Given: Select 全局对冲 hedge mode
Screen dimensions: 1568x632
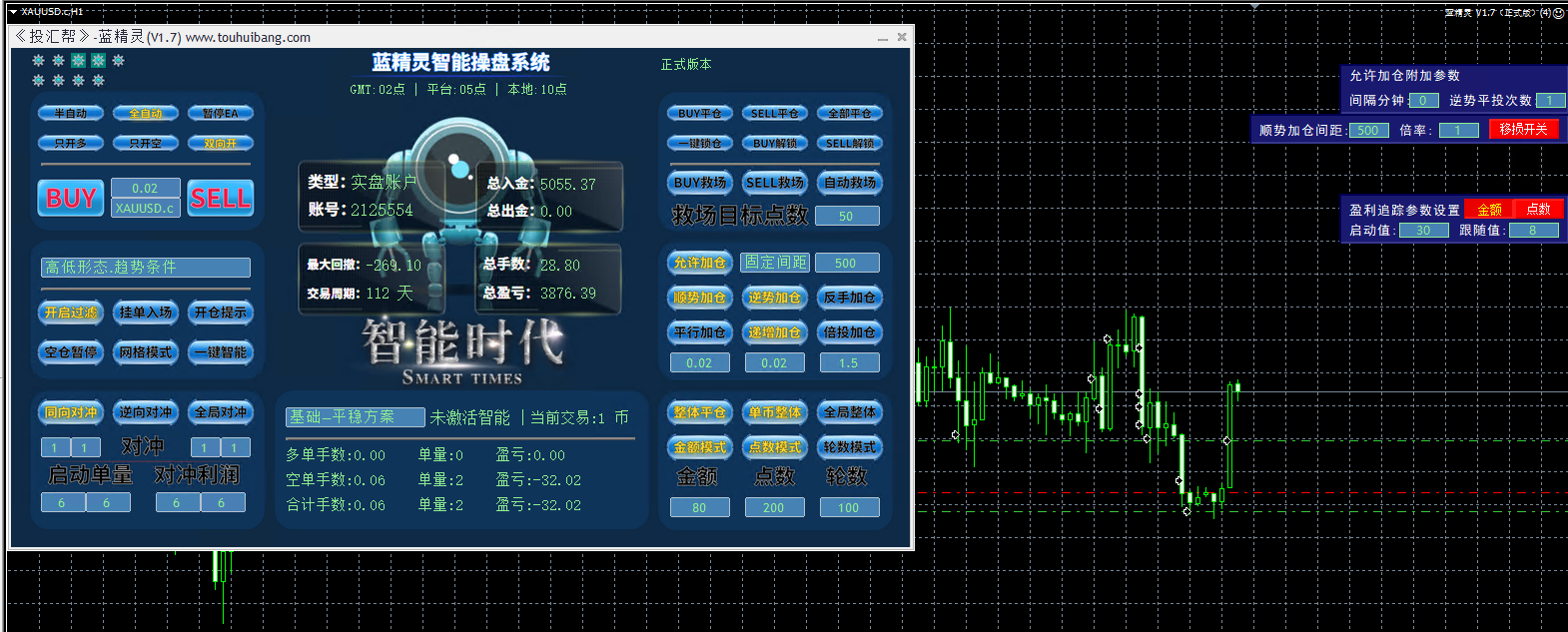Looking at the screenshot, I should pos(221,412).
